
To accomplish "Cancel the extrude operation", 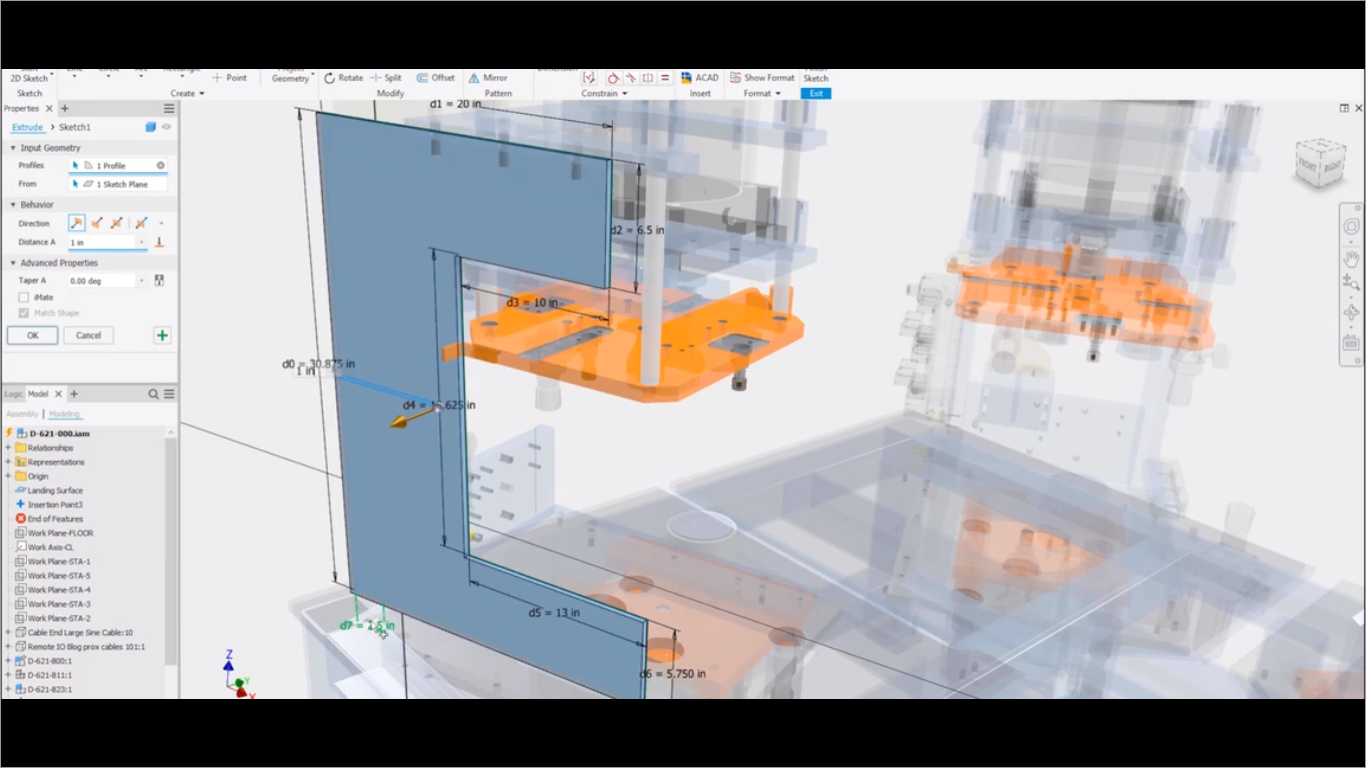I will pos(88,335).
